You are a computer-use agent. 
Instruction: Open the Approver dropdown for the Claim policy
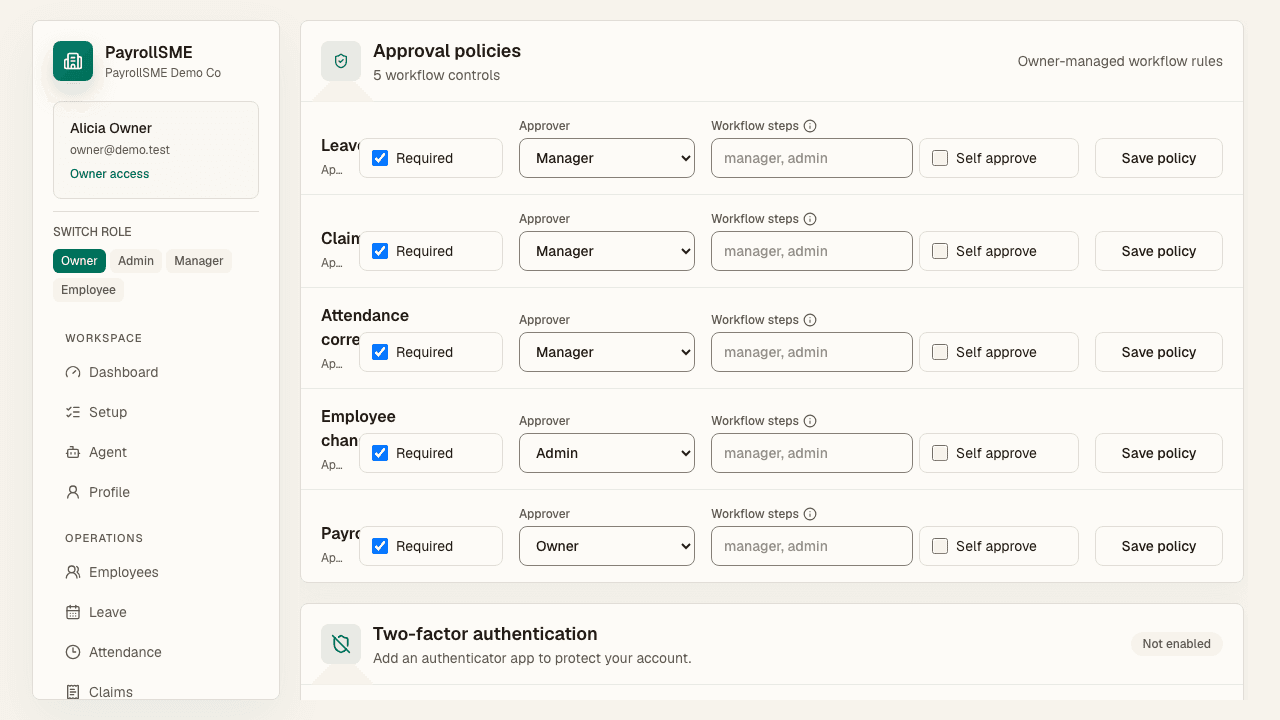tap(607, 251)
